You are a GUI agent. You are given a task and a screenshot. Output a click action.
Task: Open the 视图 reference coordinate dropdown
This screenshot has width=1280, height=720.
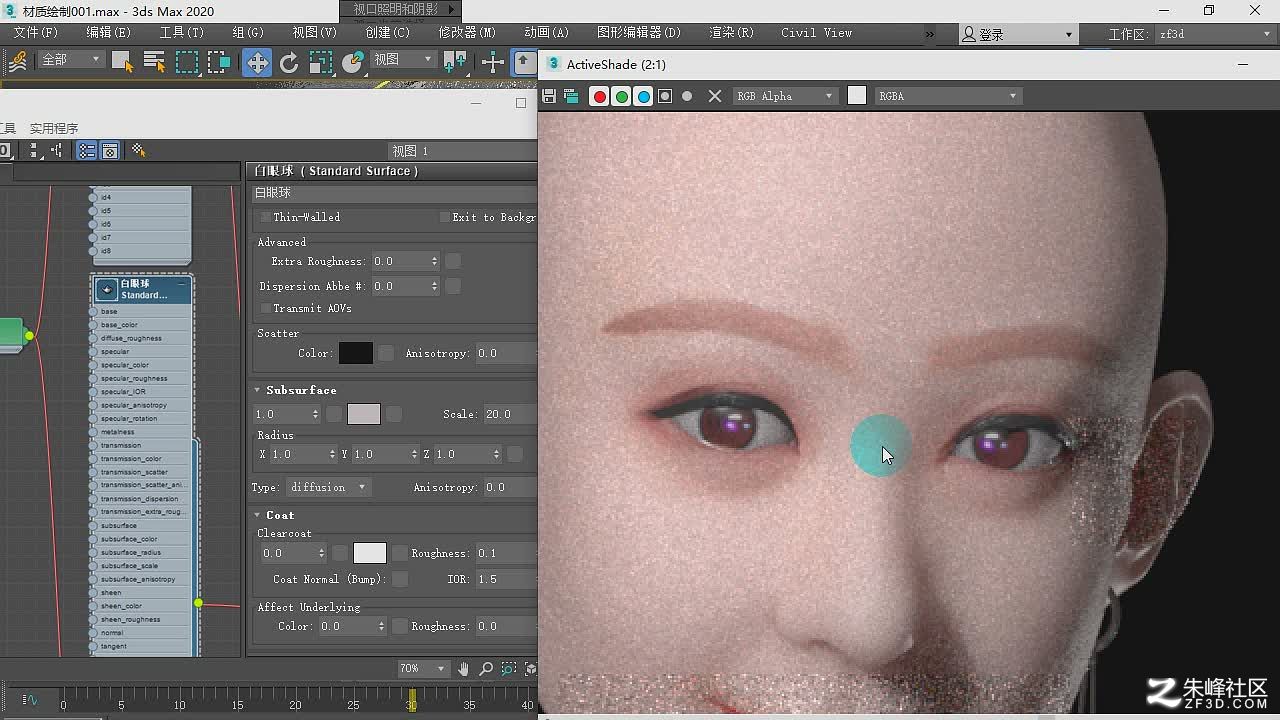point(403,60)
